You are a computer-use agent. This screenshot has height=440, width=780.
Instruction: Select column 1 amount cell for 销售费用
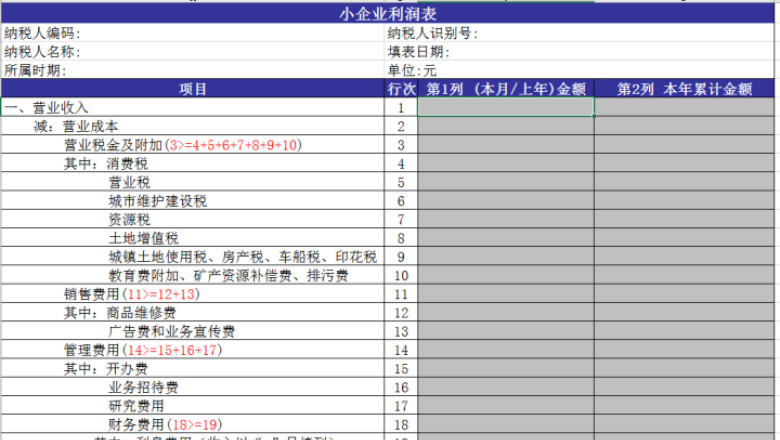(x=506, y=294)
